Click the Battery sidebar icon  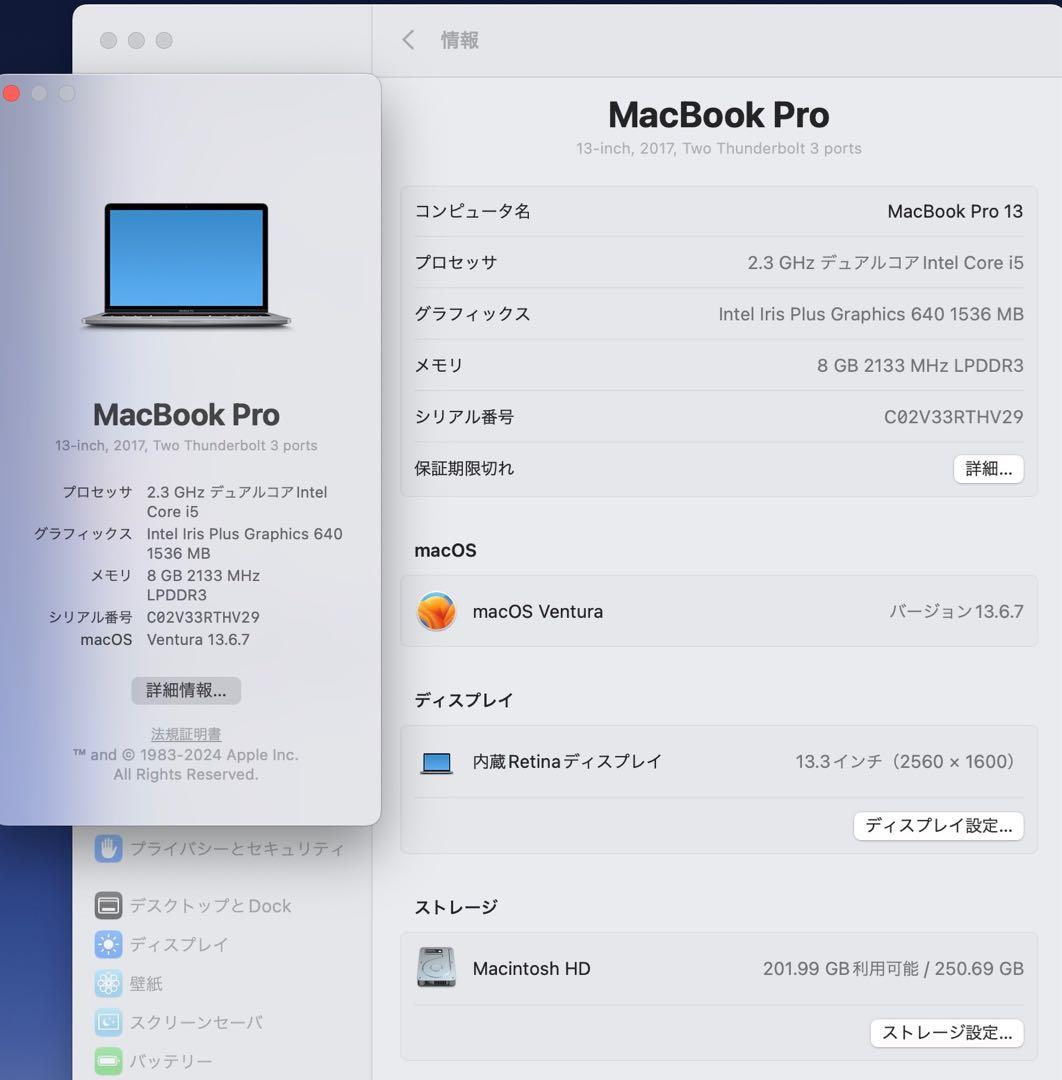point(107,1061)
